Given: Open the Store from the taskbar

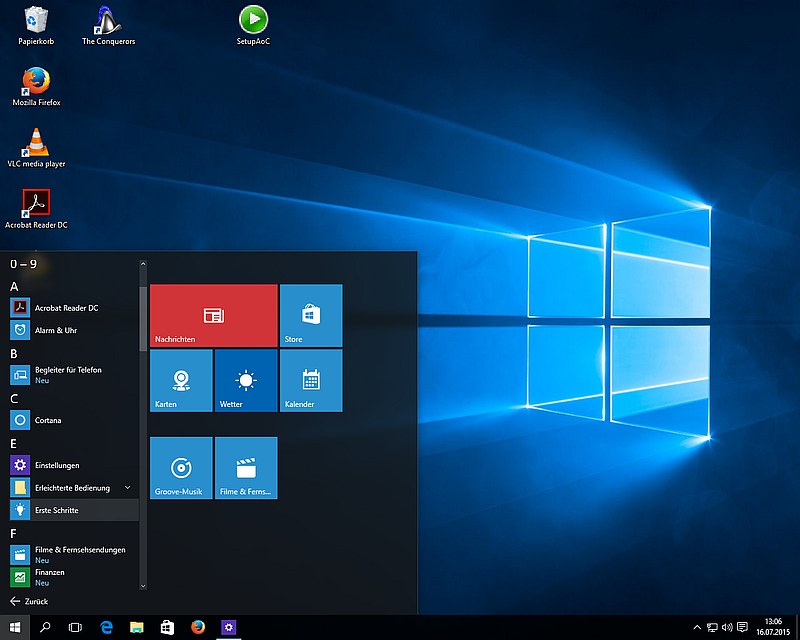Looking at the screenshot, I should pos(167,627).
